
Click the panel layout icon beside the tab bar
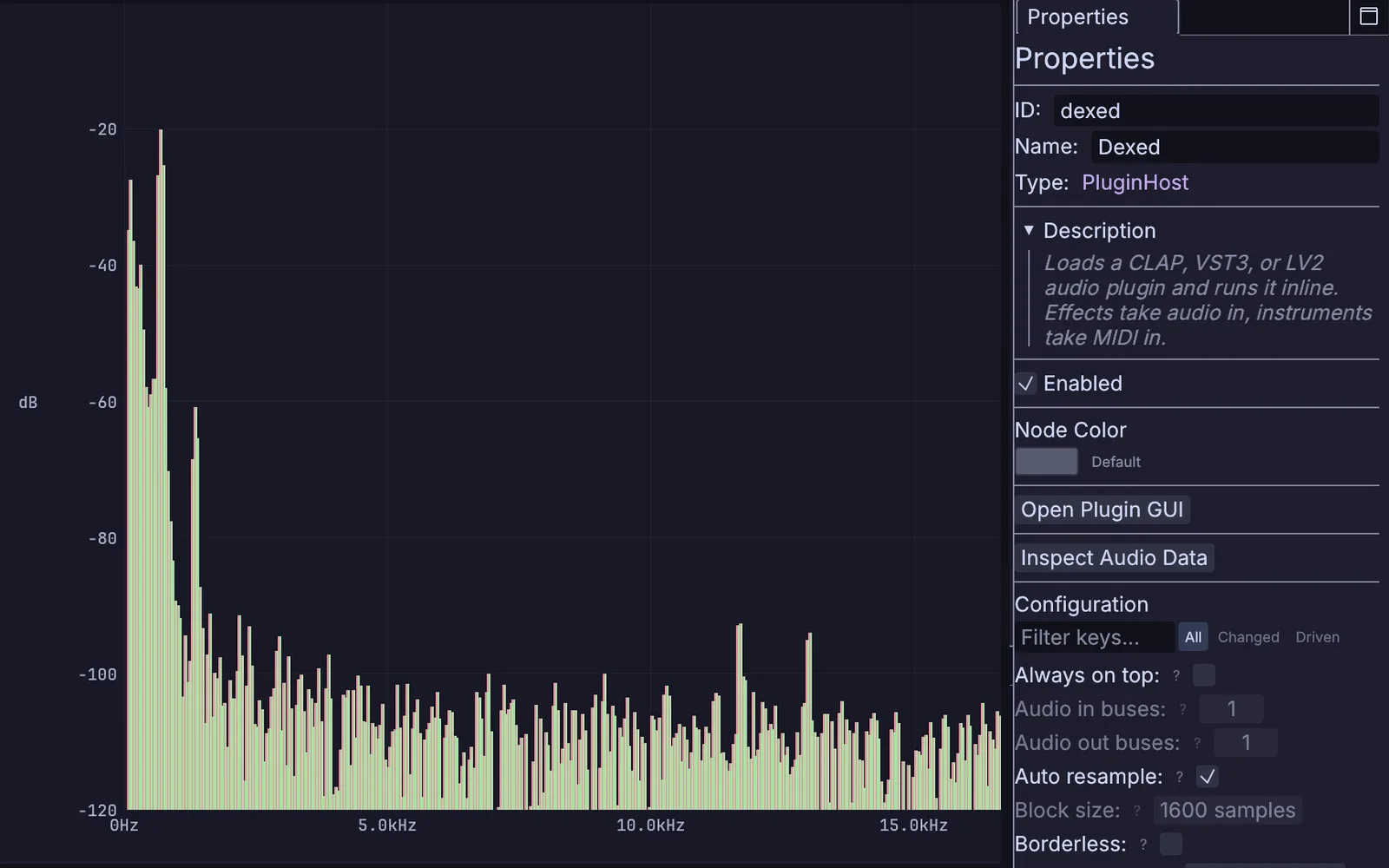1369,16
